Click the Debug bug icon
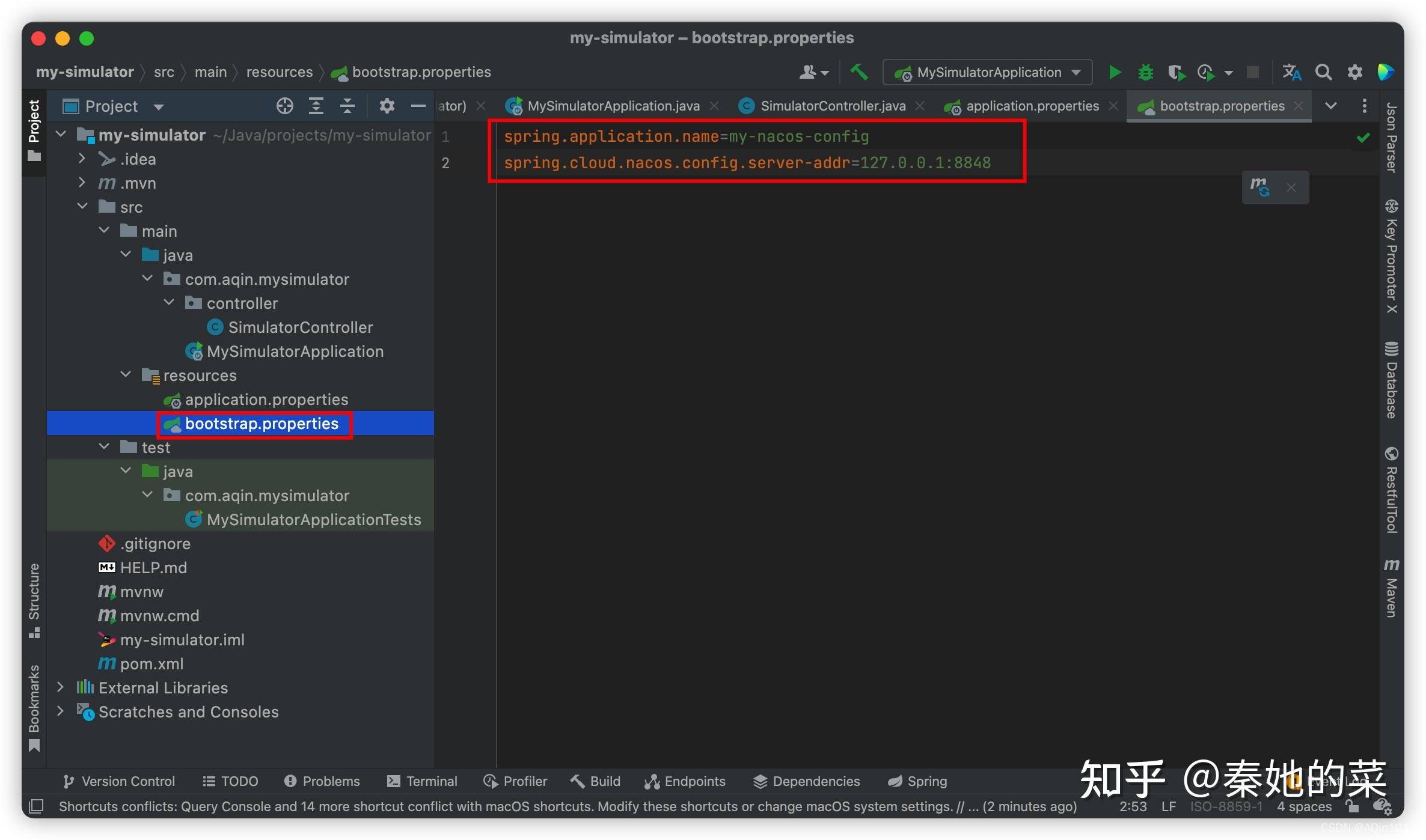Viewport: 1426px width, 840px height. tap(1145, 73)
